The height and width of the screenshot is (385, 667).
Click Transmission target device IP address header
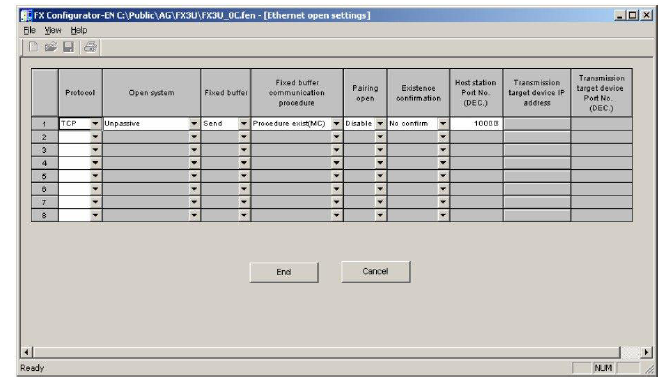pos(537,93)
